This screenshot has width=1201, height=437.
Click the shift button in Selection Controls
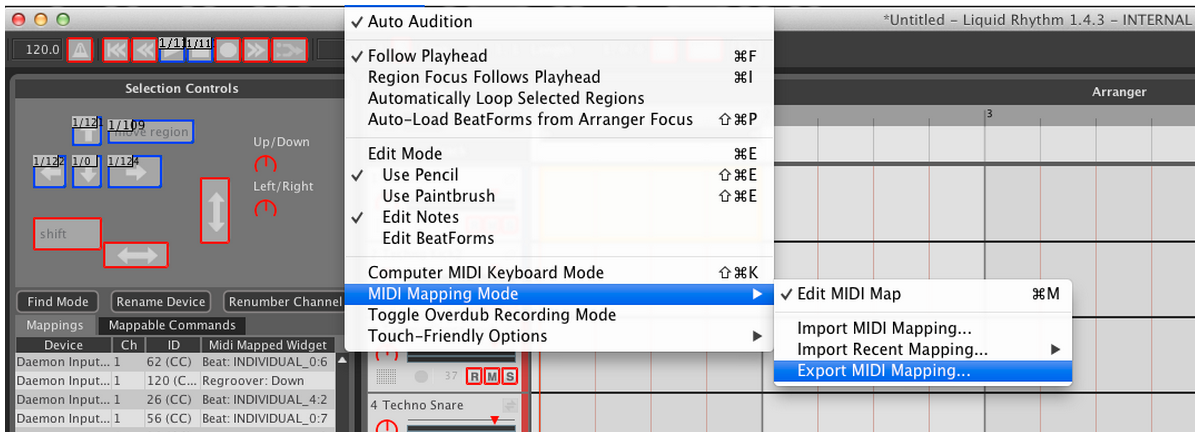pos(67,233)
